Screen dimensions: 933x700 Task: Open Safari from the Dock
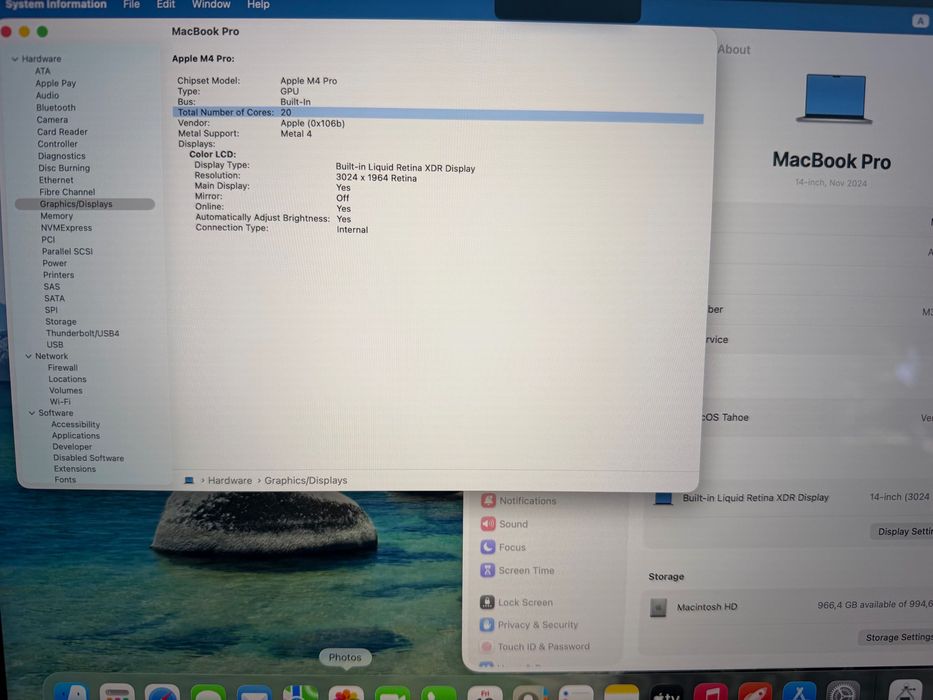(162, 693)
